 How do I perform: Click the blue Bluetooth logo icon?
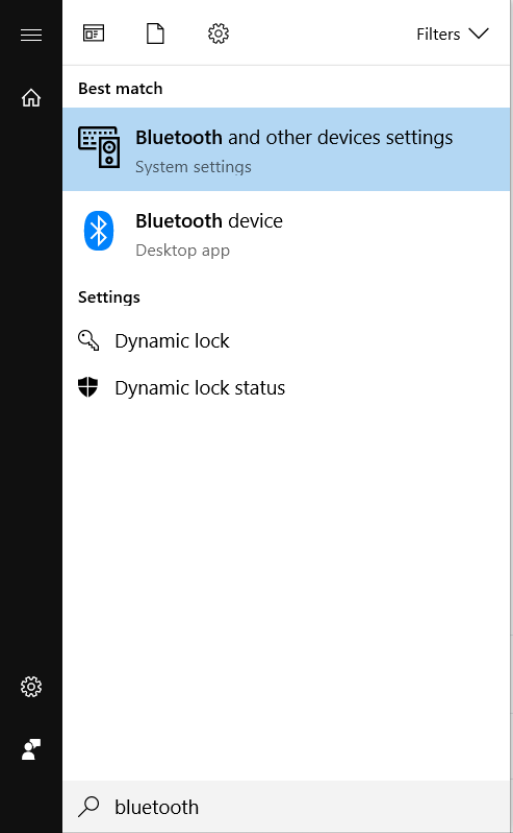[98, 231]
